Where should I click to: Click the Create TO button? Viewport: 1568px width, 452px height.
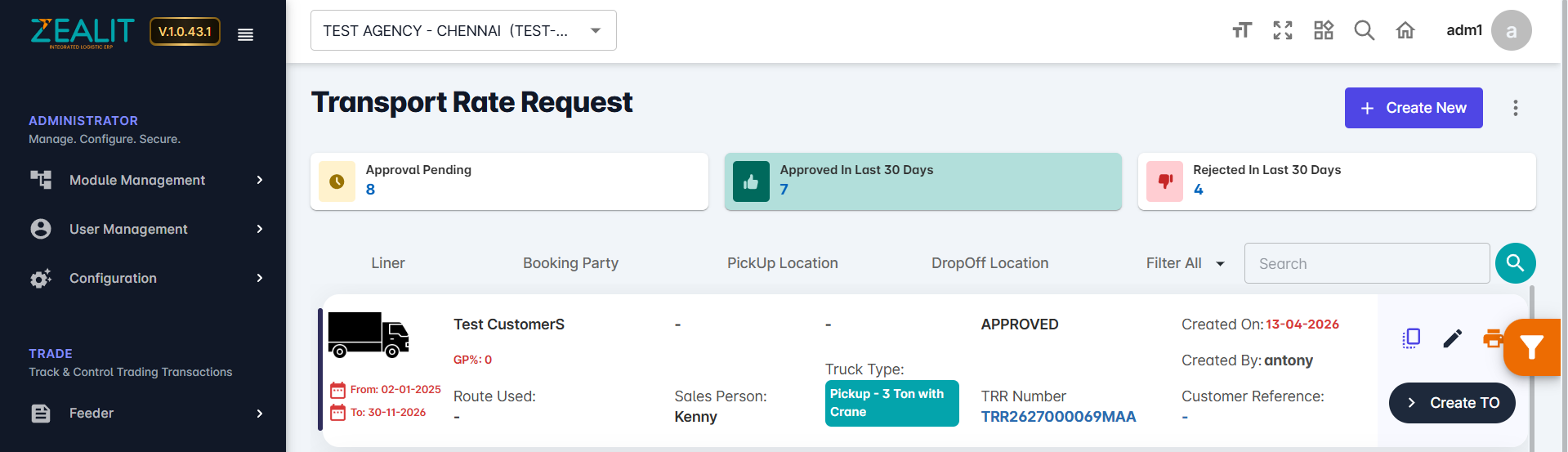[1451, 403]
